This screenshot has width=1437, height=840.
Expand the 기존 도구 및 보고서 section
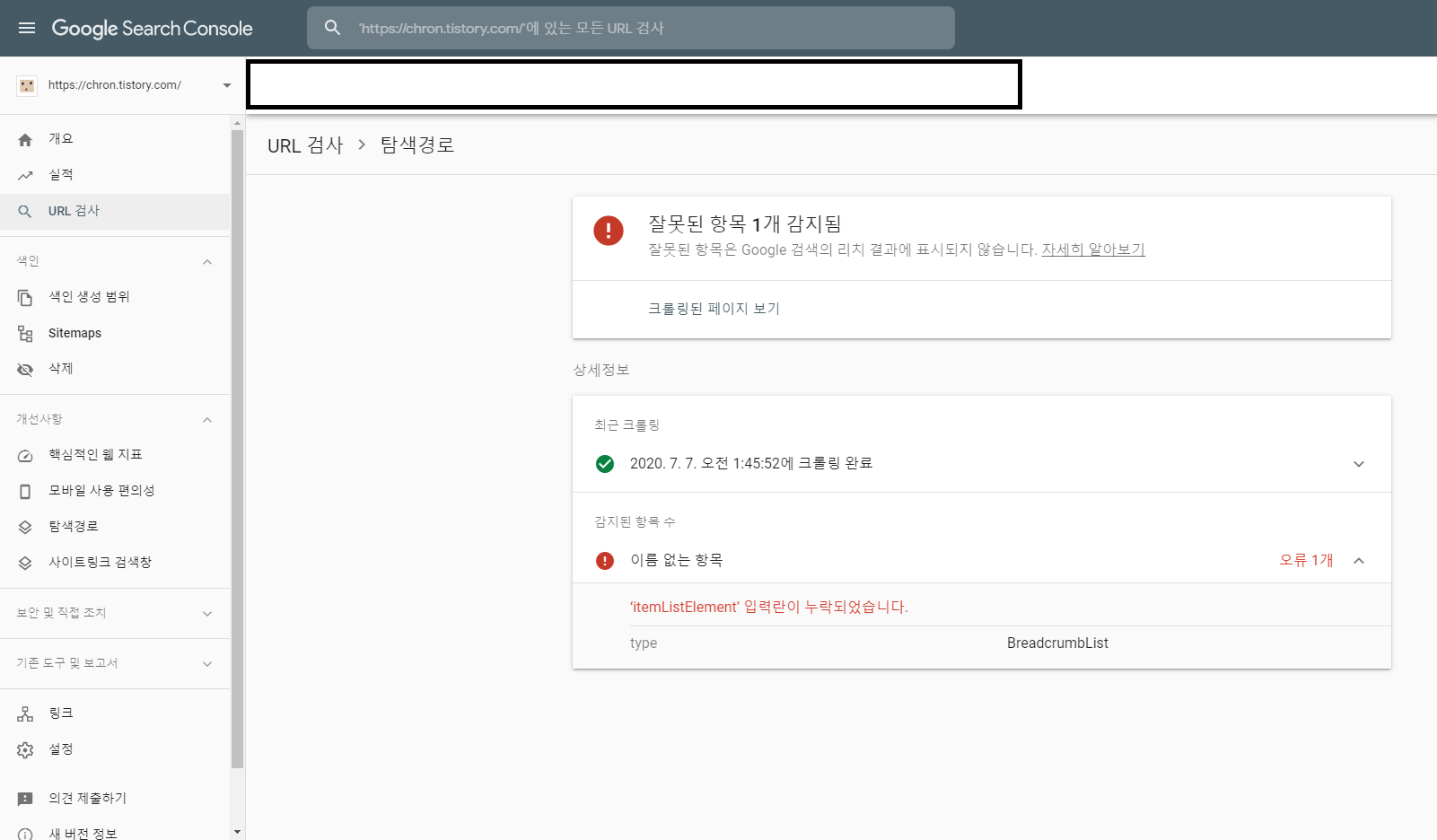[x=207, y=663]
